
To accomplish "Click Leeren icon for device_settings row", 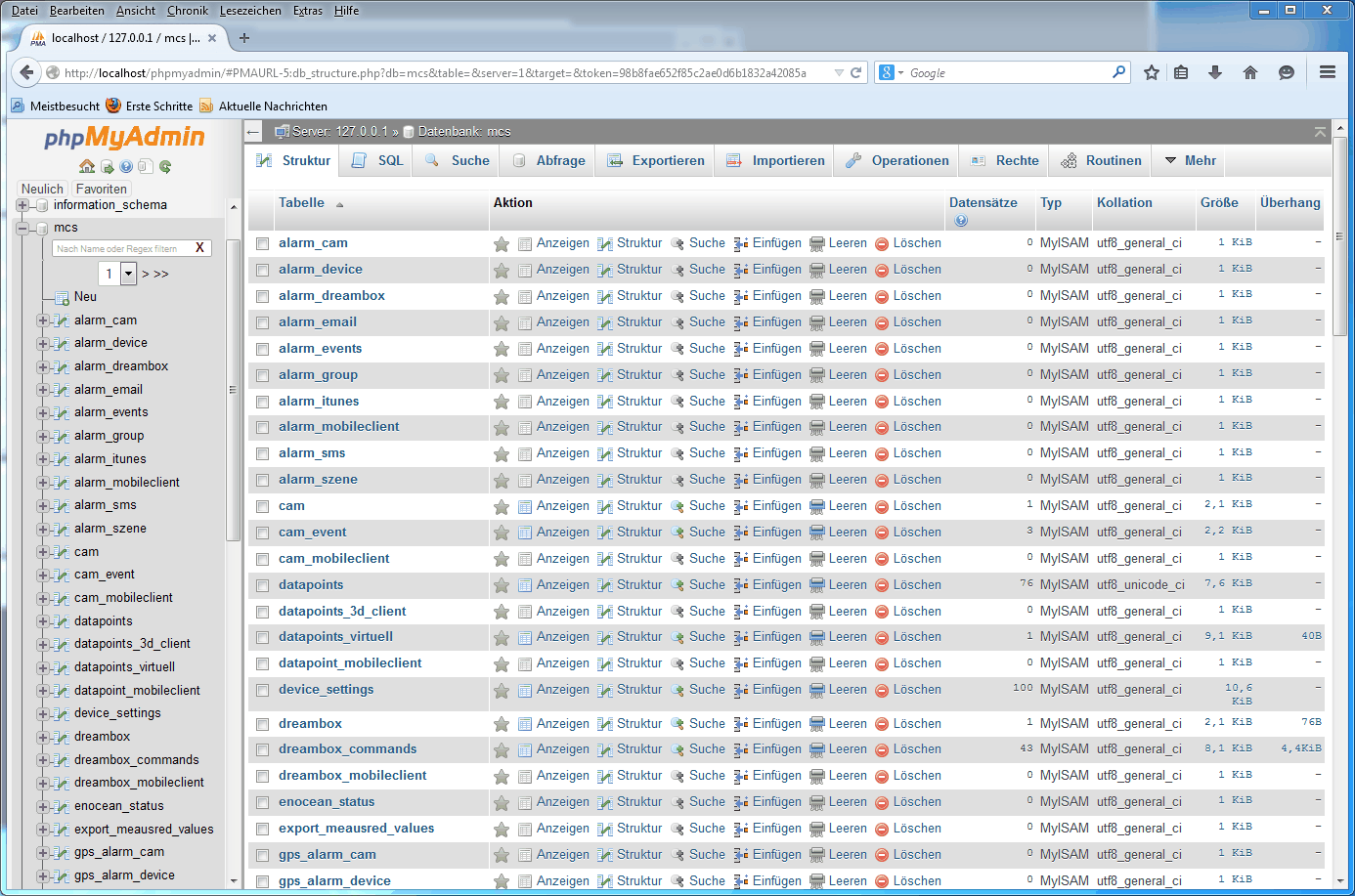I will click(x=817, y=691).
